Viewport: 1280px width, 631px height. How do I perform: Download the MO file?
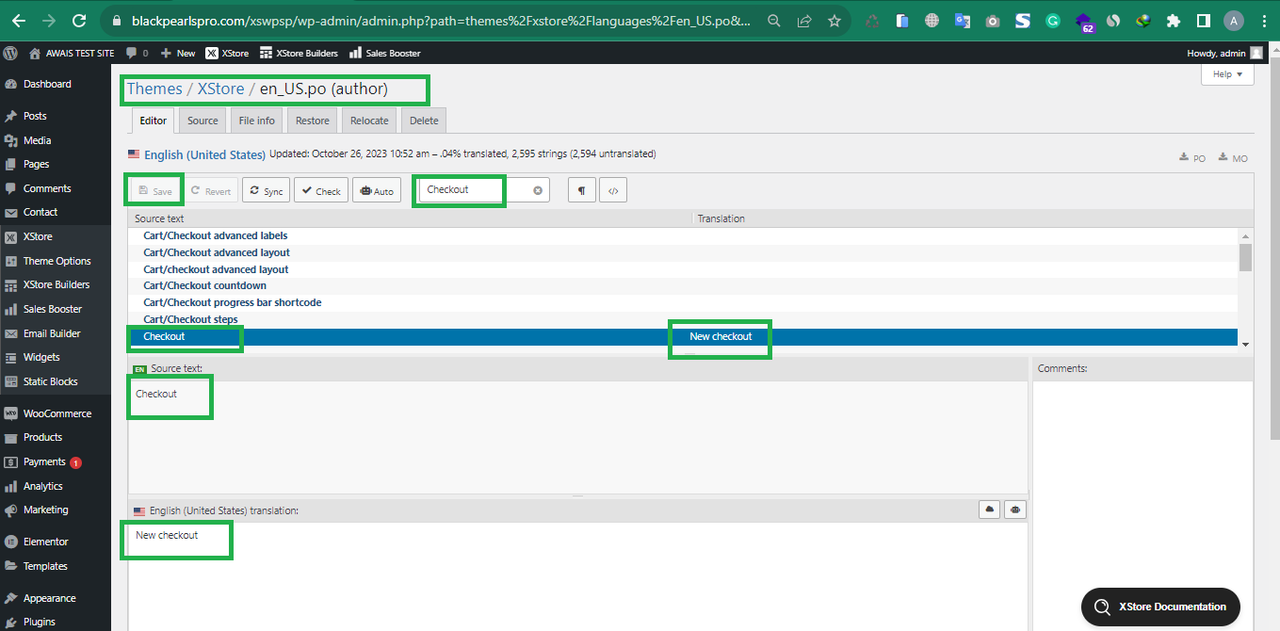(x=1232, y=158)
